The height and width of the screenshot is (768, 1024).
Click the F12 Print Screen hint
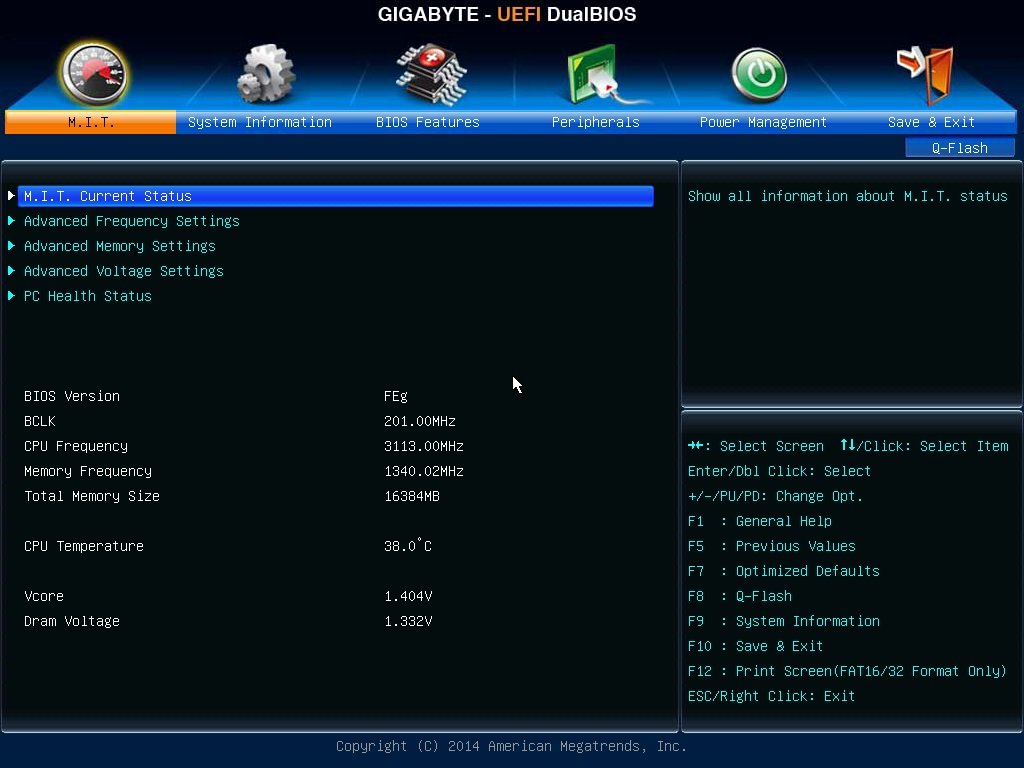847,671
